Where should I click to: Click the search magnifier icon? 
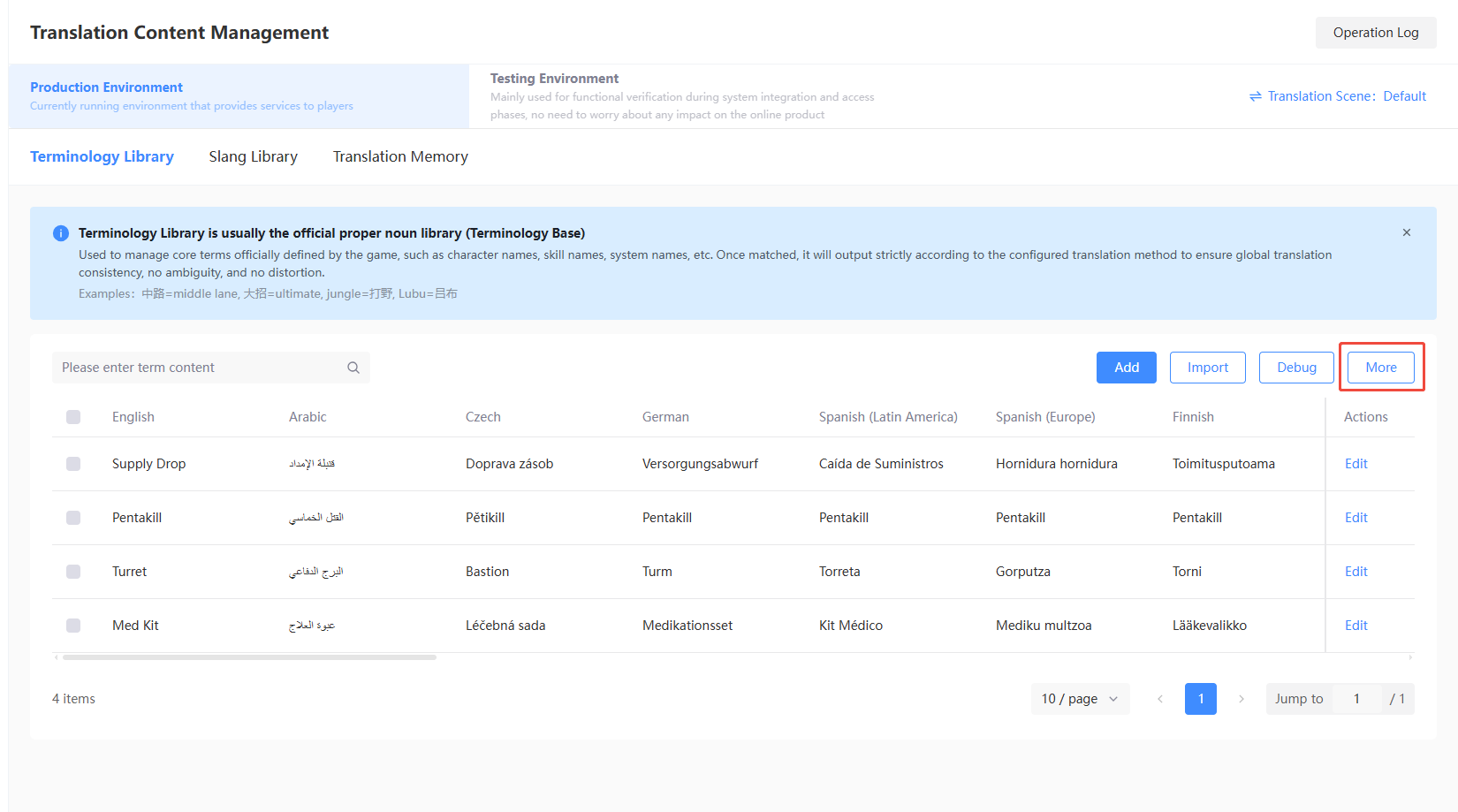pos(353,368)
